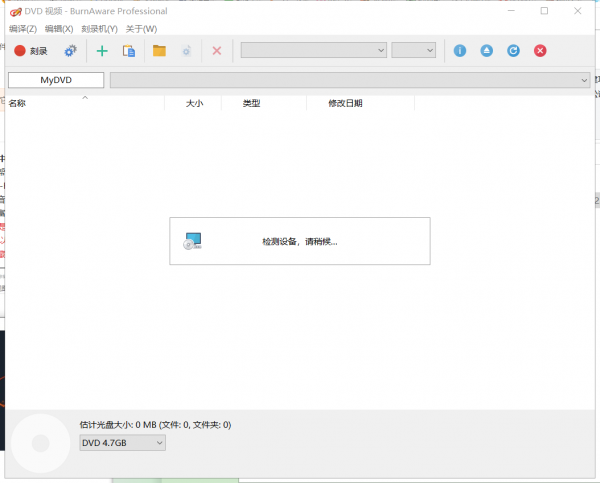Click the eject disc icon
Image resolution: width=600 pixels, height=483 pixels.
(486, 51)
